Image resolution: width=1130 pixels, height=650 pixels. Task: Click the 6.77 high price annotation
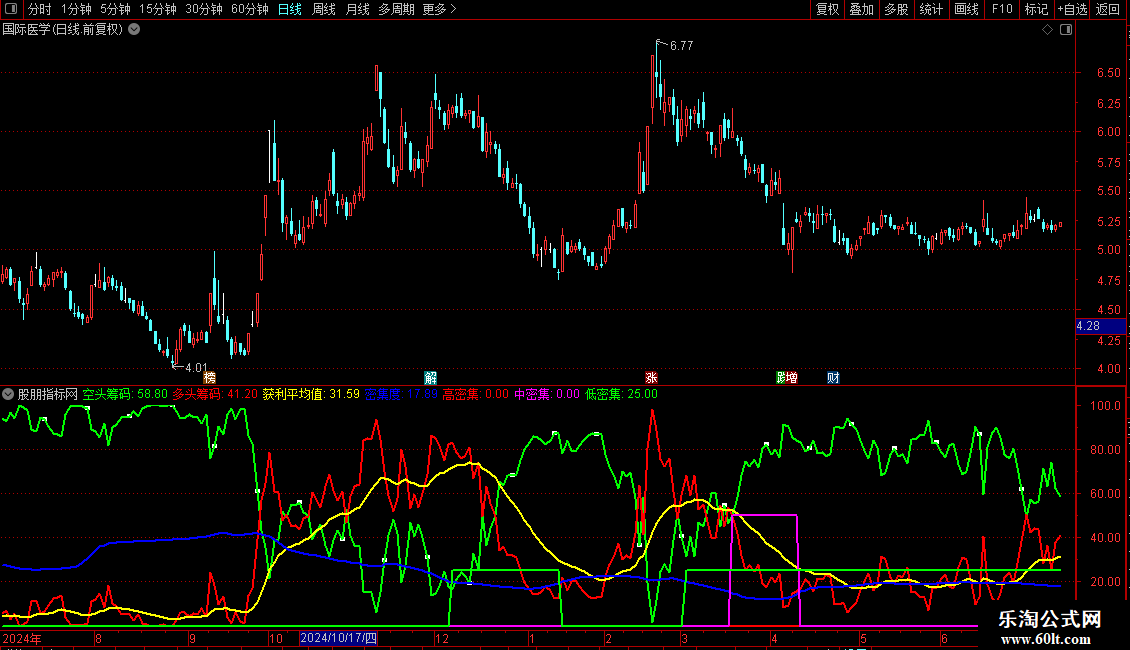(x=681, y=46)
